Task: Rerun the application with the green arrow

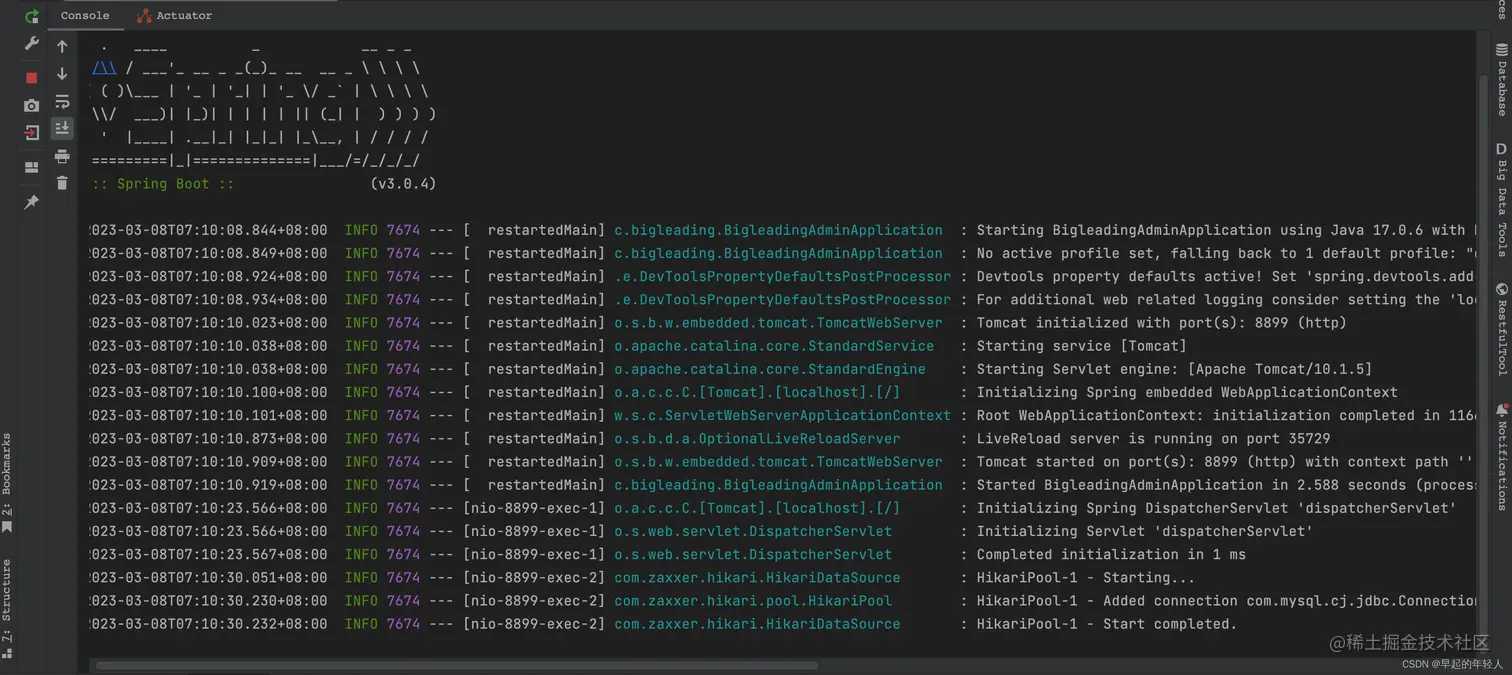Action: [31, 16]
